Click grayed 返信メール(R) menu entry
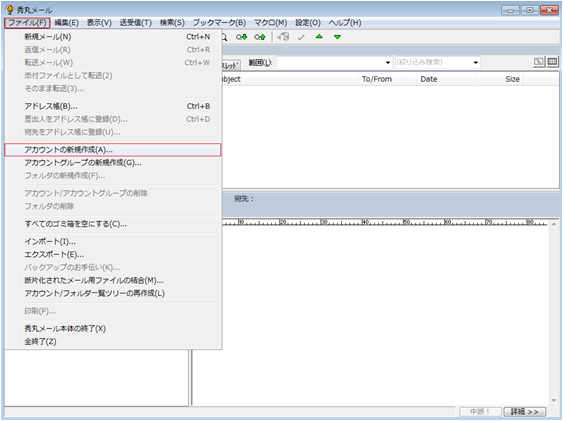 click(113, 50)
